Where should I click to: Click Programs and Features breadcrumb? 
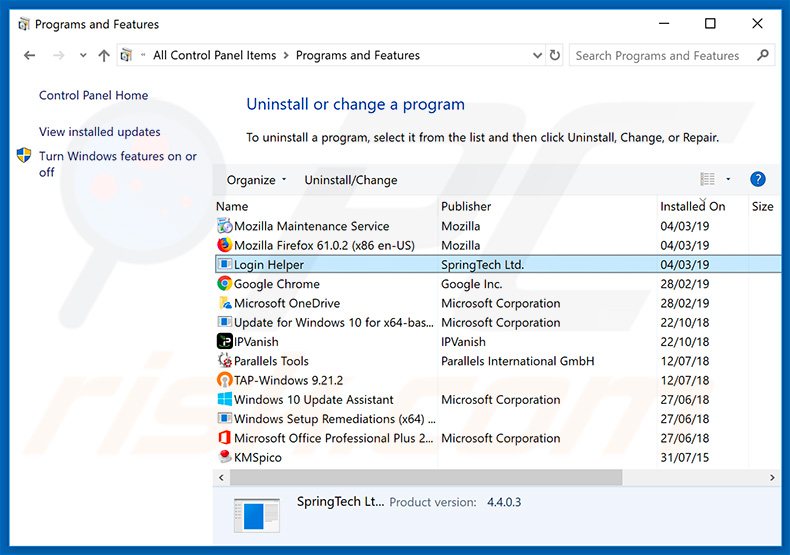pos(358,55)
